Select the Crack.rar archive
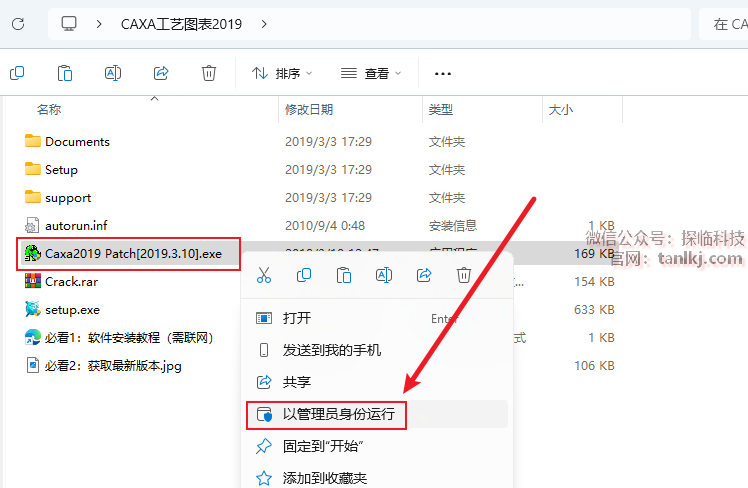 (72, 282)
